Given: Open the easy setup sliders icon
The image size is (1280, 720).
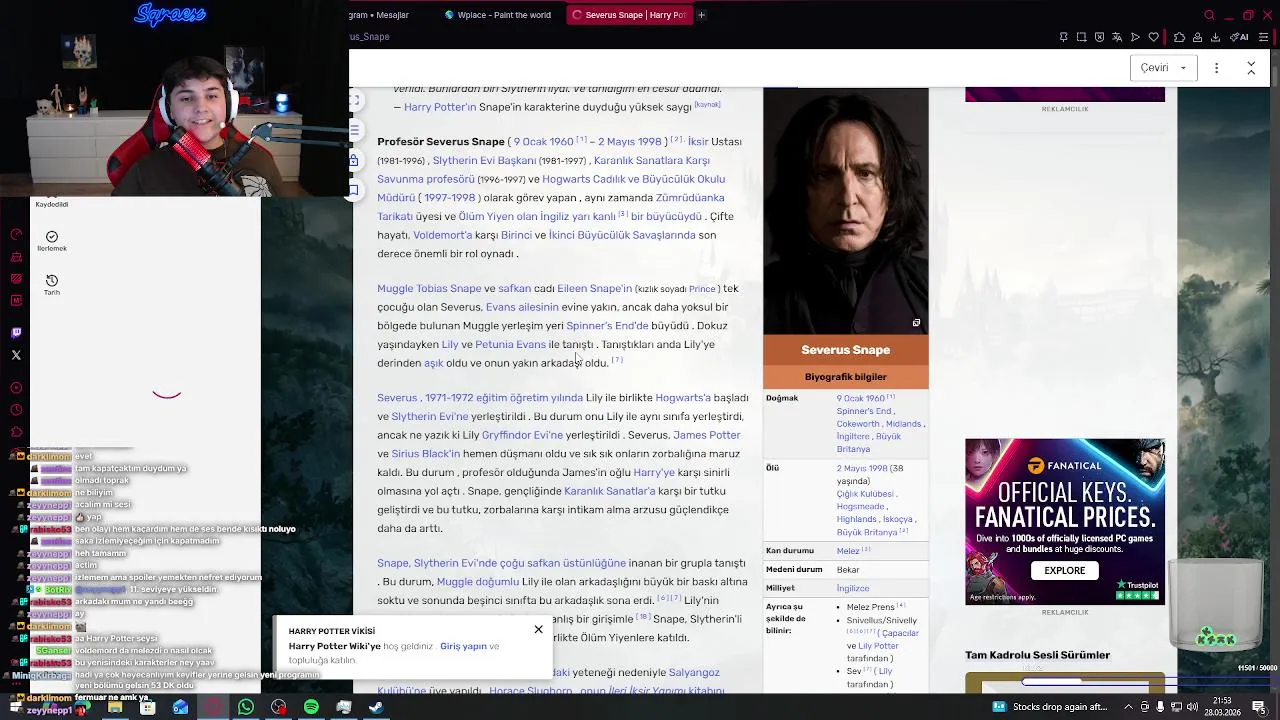Looking at the screenshot, I should pyautogui.click(x=1263, y=37).
